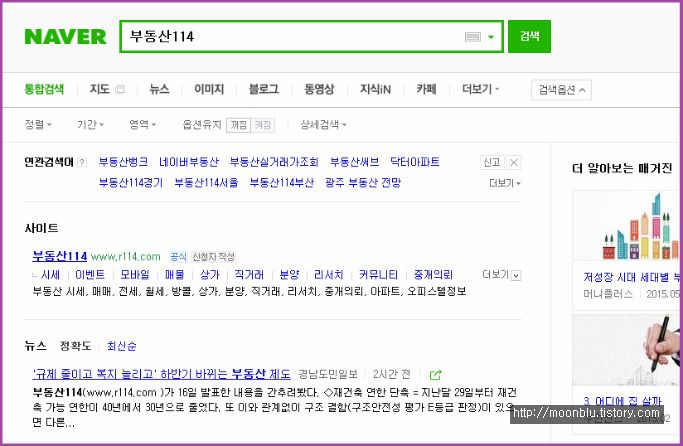Open the '규제 줄이고 복지 늘리고' news headline

coord(162,374)
